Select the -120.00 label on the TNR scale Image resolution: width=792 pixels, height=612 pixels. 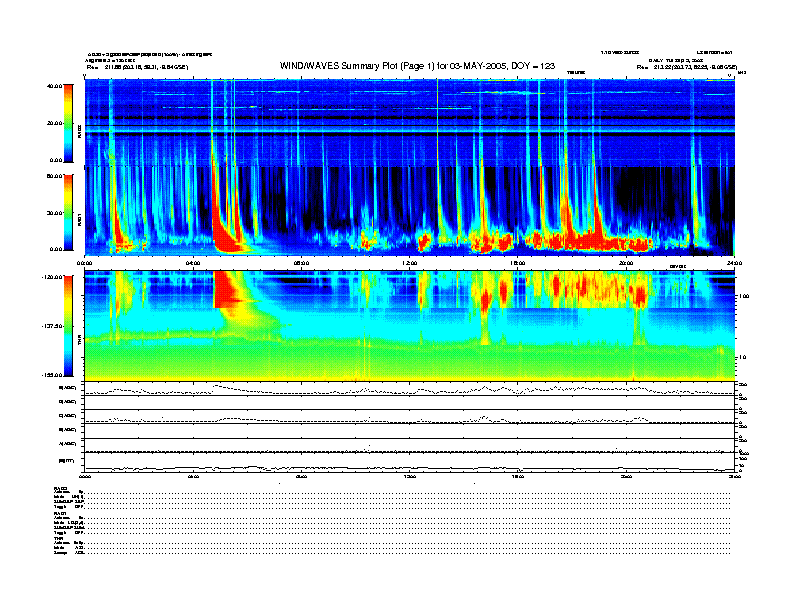click(x=52, y=277)
